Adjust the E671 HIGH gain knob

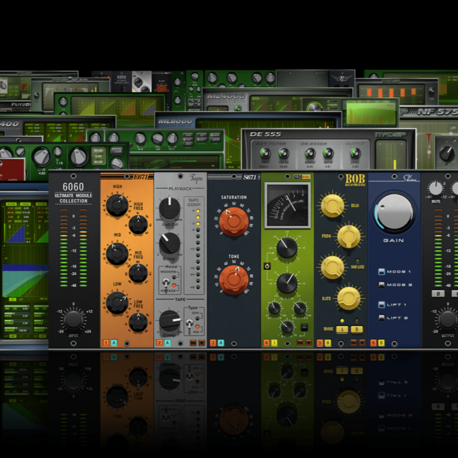click(117, 205)
